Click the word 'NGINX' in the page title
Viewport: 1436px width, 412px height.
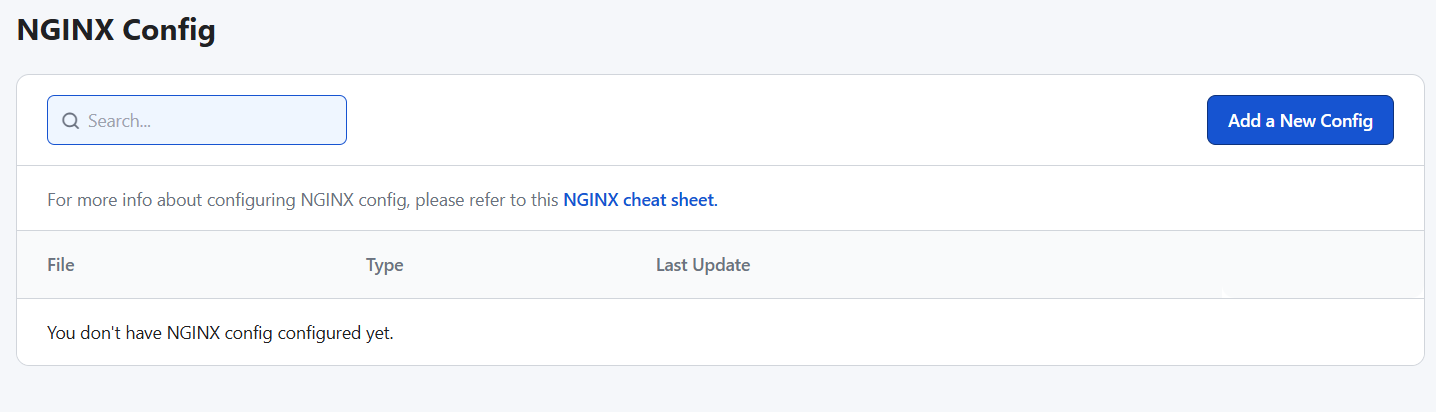[x=64, y=30]
